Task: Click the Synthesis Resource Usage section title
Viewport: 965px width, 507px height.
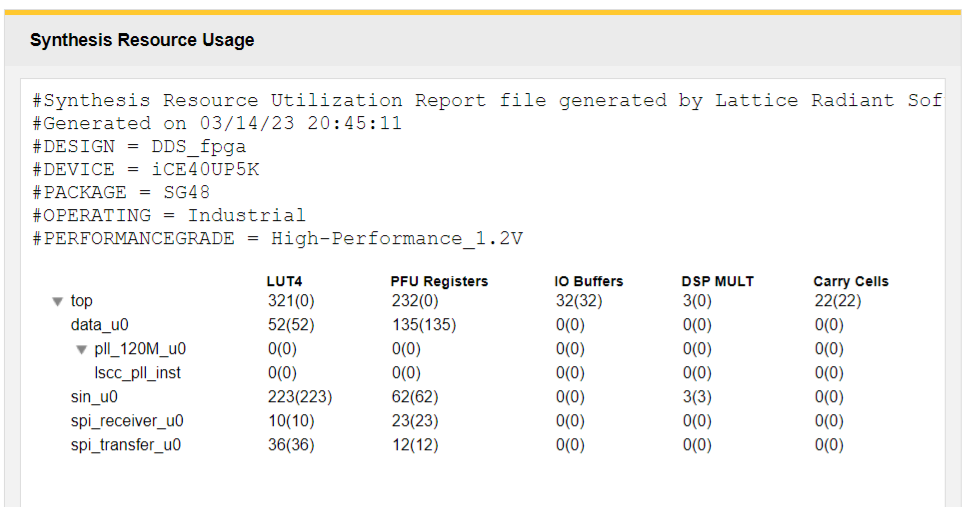Action: coord(142,41)
